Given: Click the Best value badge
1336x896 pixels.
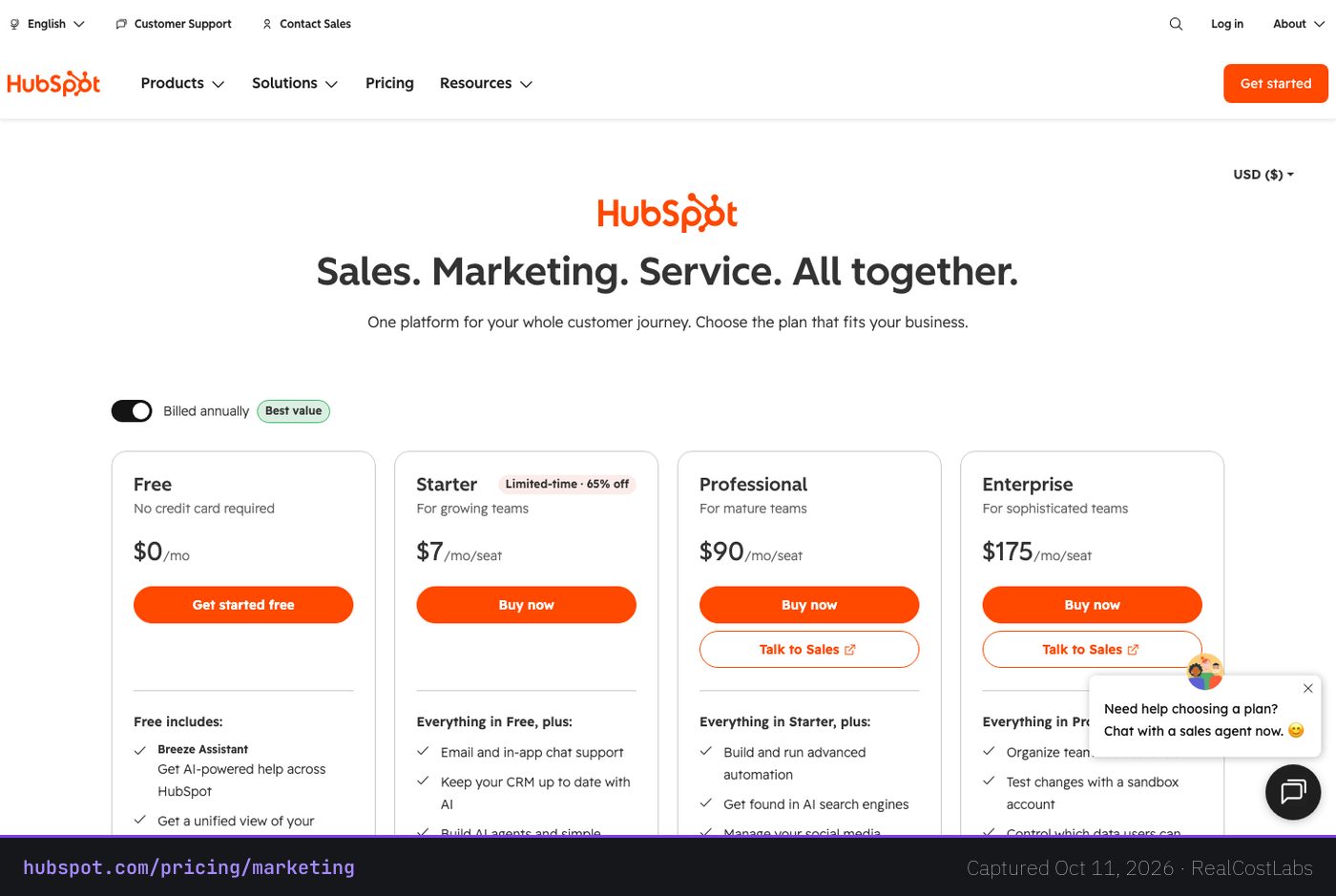Looking at the screenshot, I should [293, 411].
